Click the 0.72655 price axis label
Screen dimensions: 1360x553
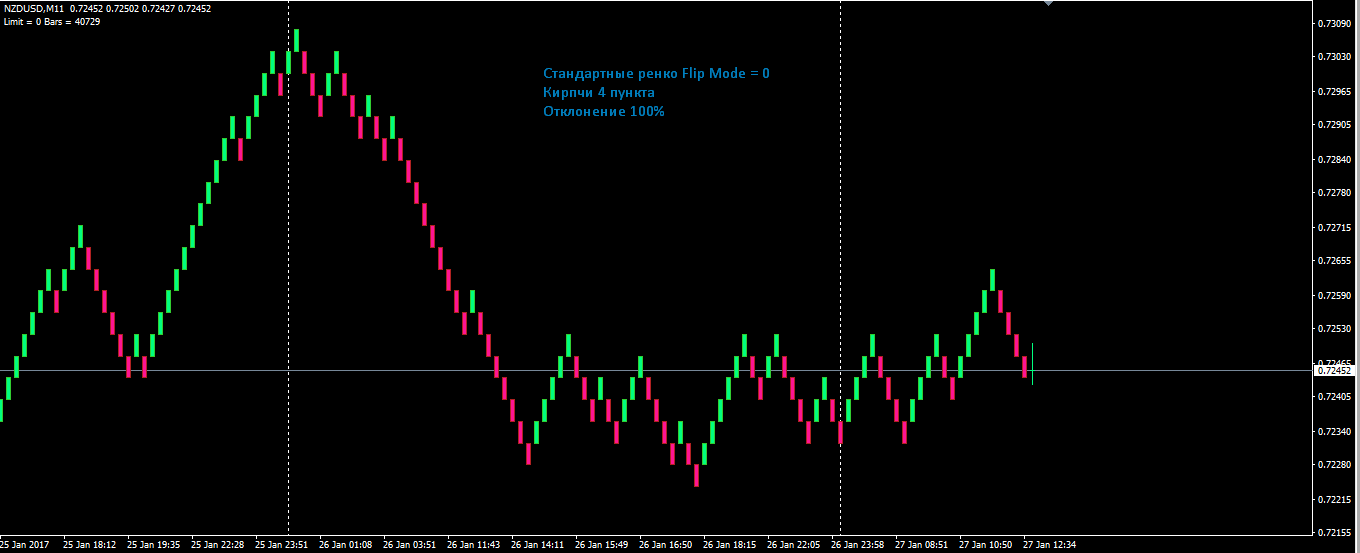(1334, 261)
